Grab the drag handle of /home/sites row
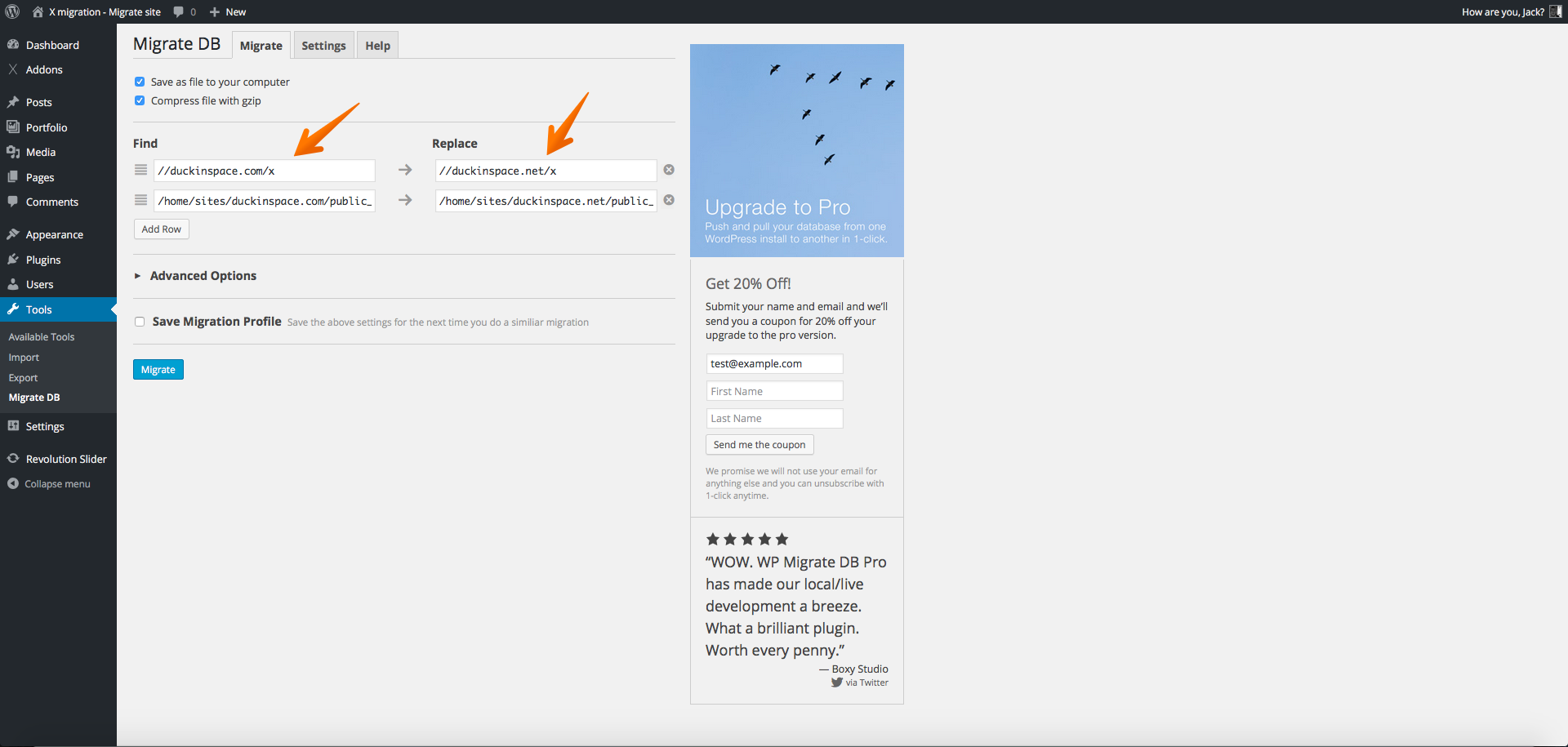1568x747 pixels. [140, 200]
